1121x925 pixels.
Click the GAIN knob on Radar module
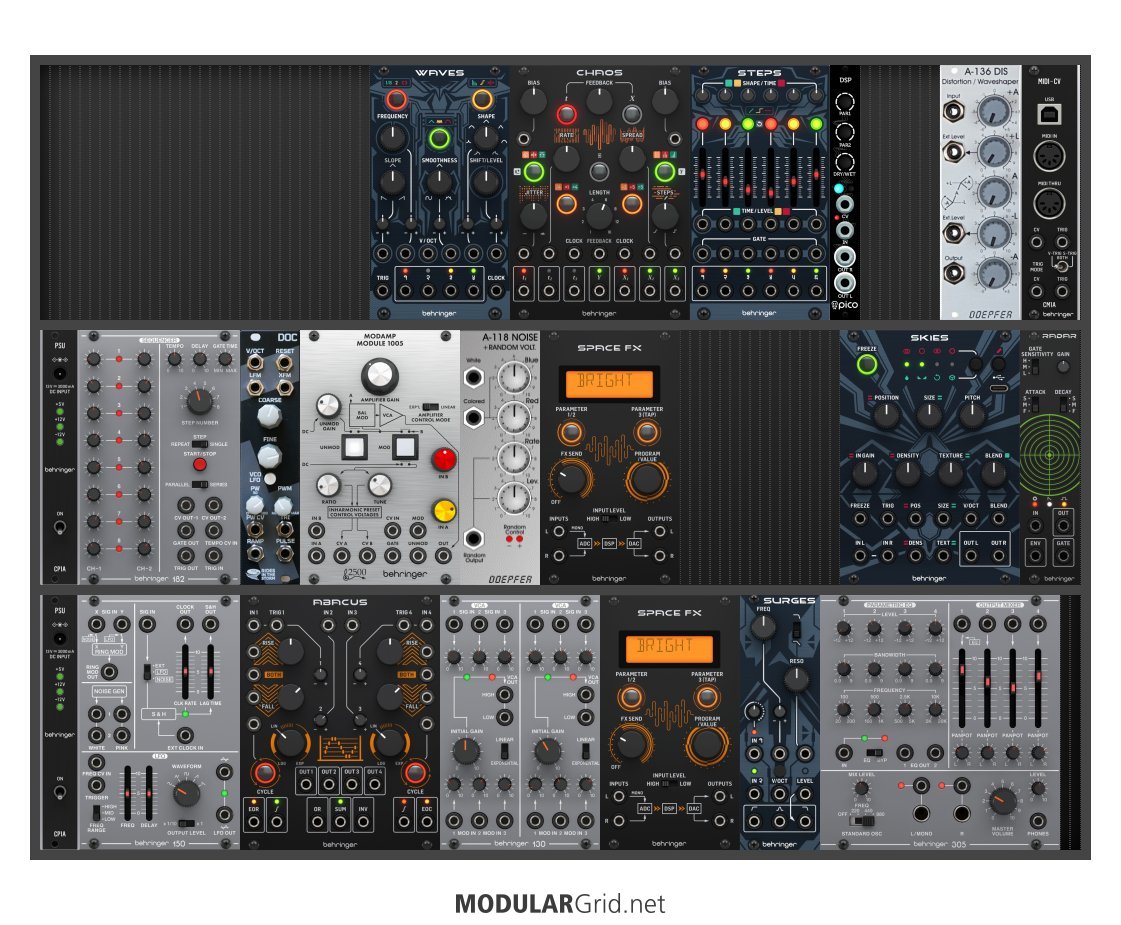[x=1063, y=365]
